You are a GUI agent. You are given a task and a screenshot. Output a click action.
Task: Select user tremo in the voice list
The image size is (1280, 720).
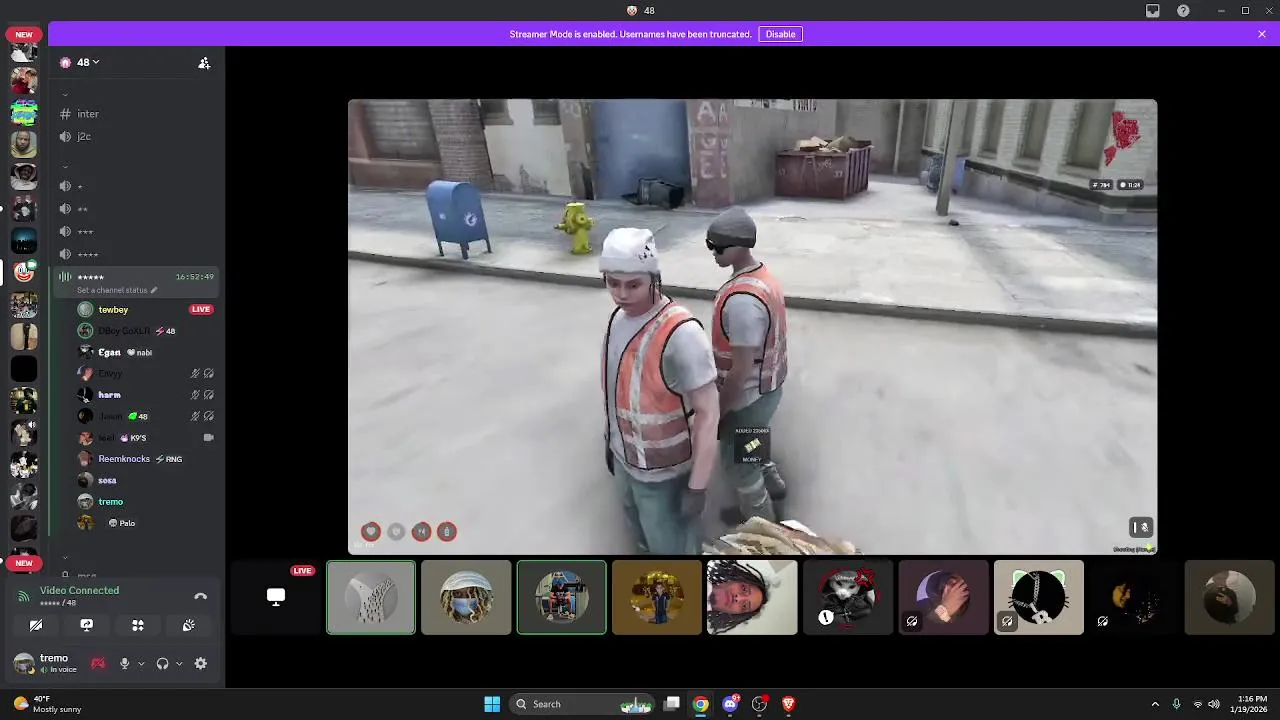(x=148, y=502)
